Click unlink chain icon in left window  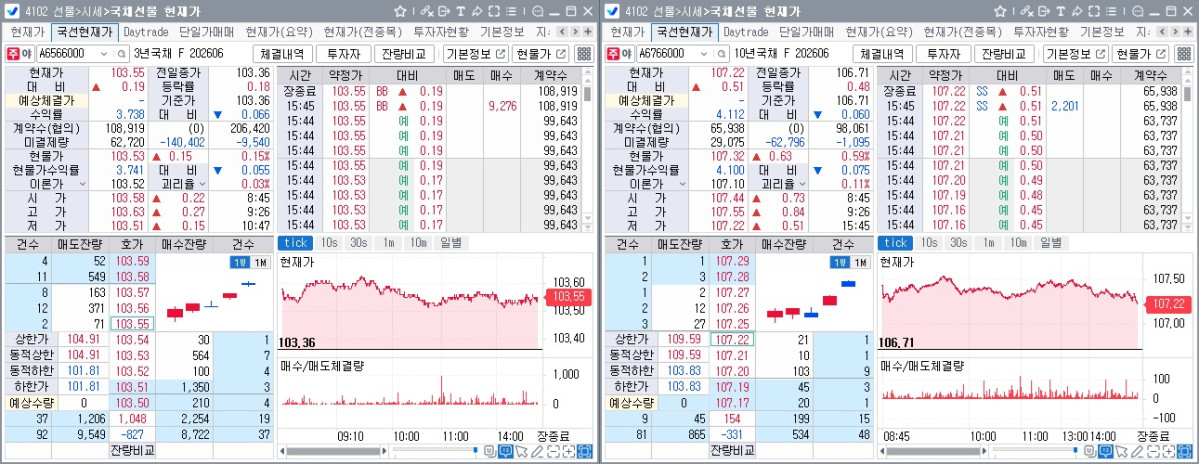point(427,11)
